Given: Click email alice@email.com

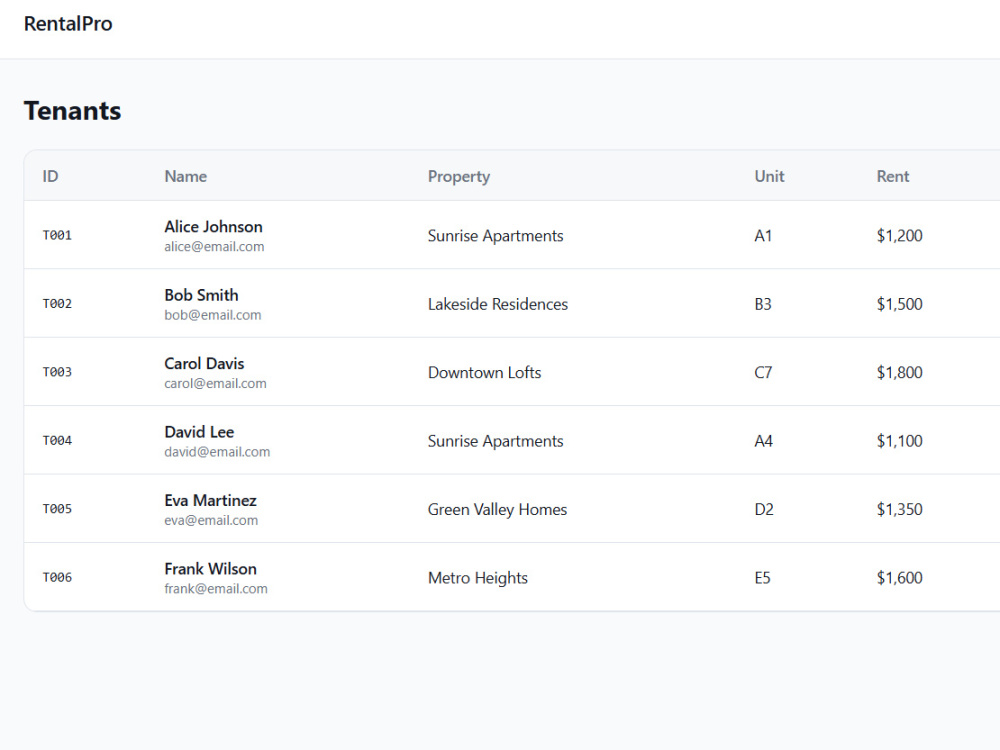Looking at the screenshot, I should tap(214, 247).
